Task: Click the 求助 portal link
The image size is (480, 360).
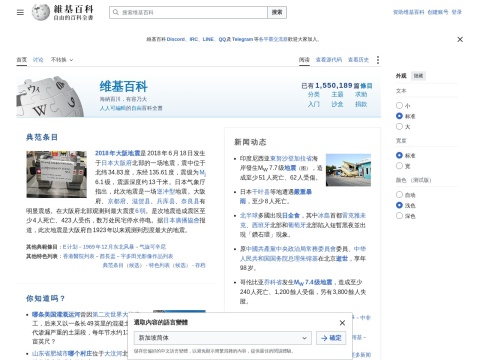Action: pos(361,94)
